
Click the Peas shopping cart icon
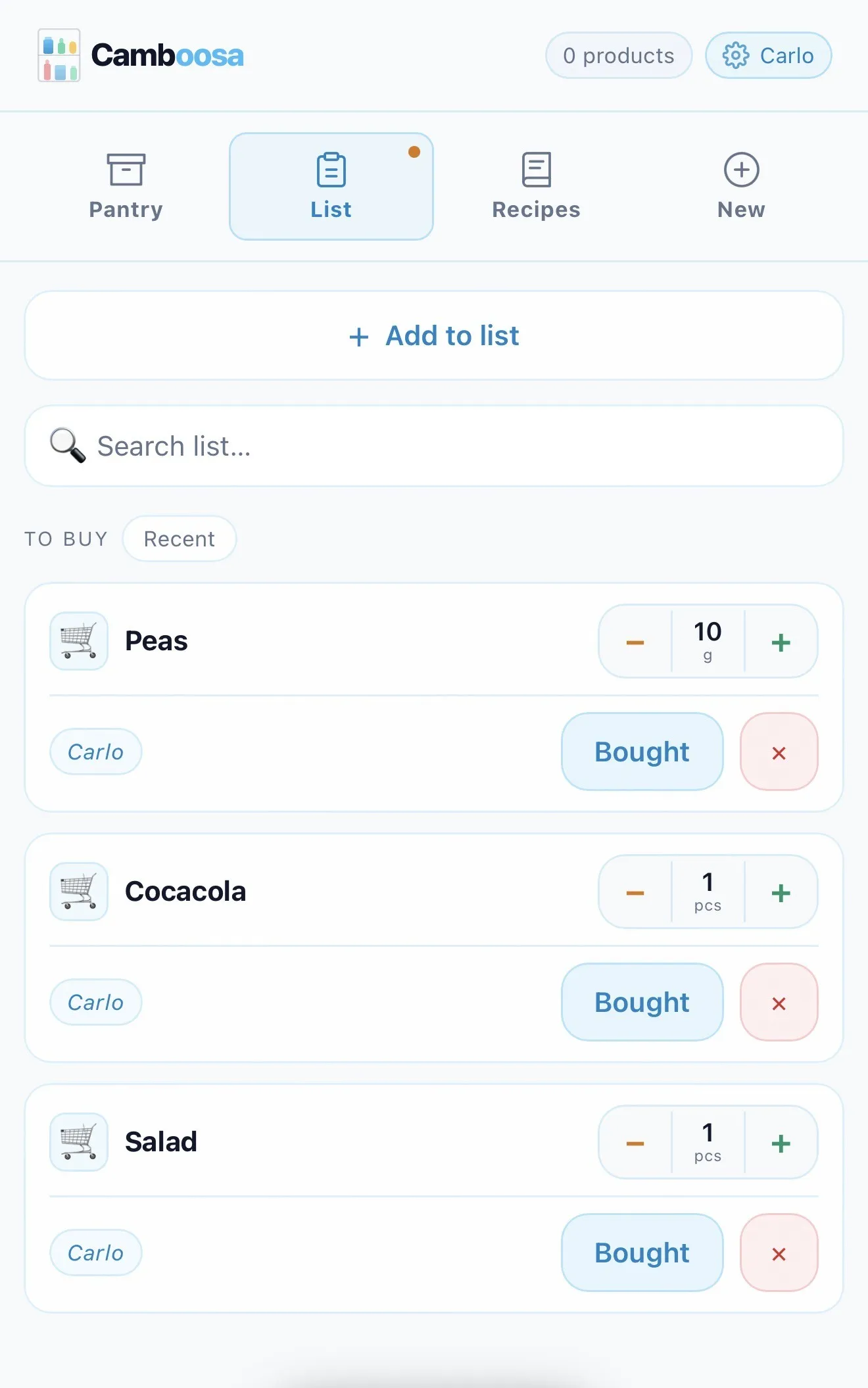(79, 641)
